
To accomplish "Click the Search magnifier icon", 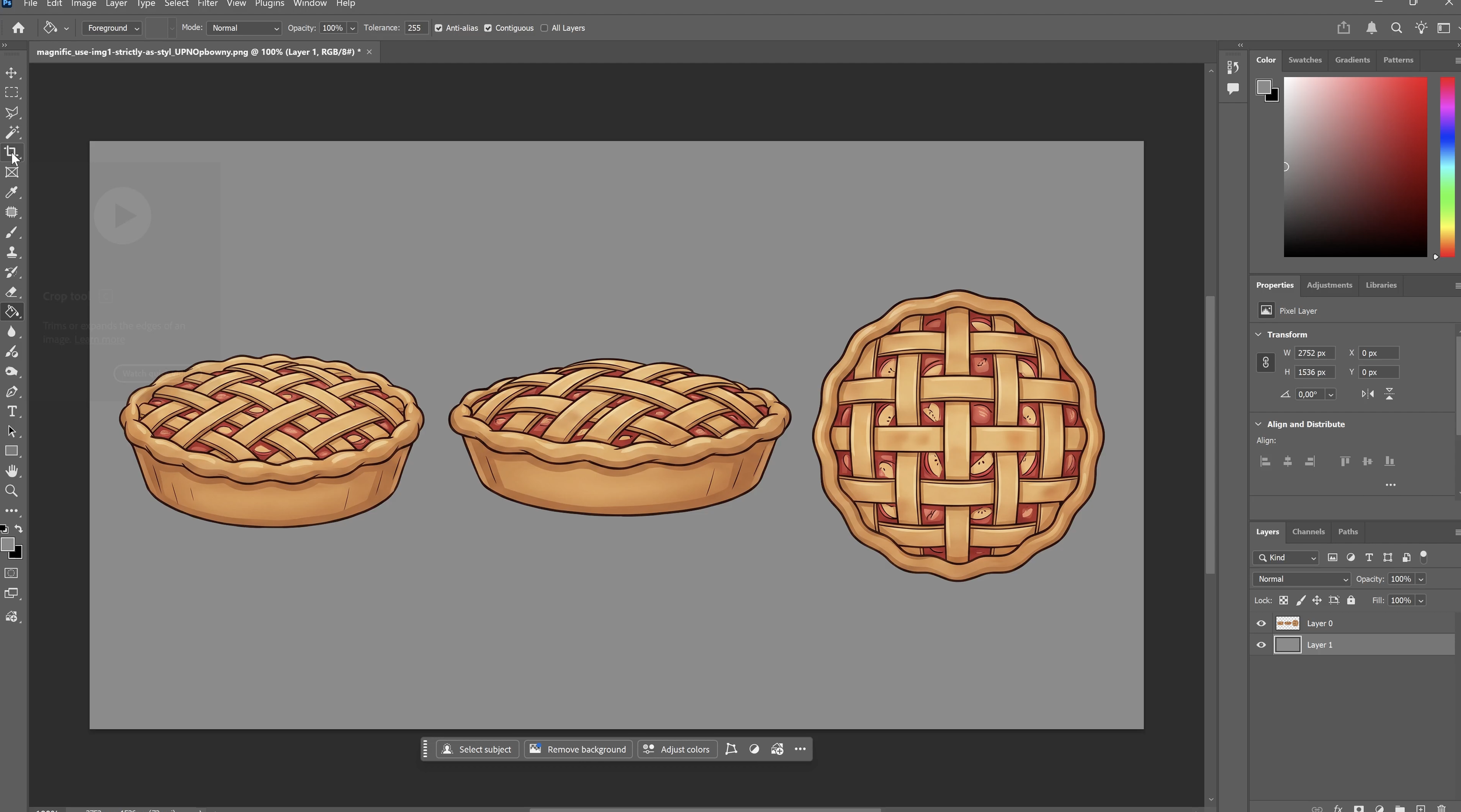I will pos(1396,28).
